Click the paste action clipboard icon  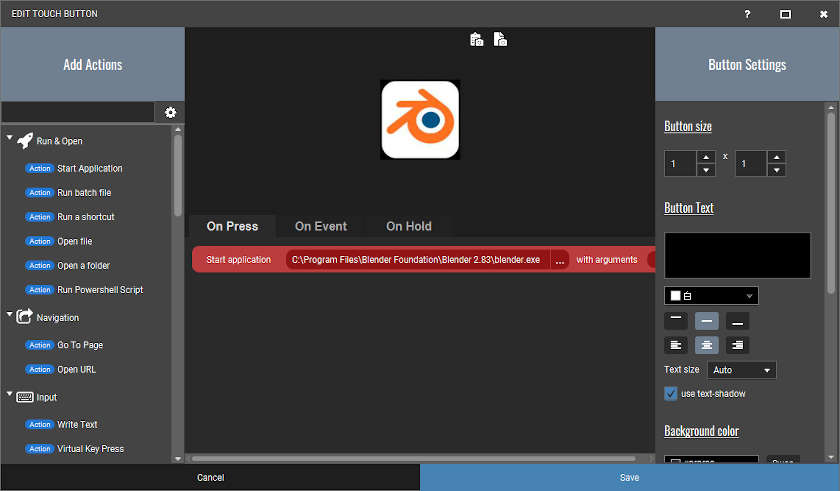point(476,39)
